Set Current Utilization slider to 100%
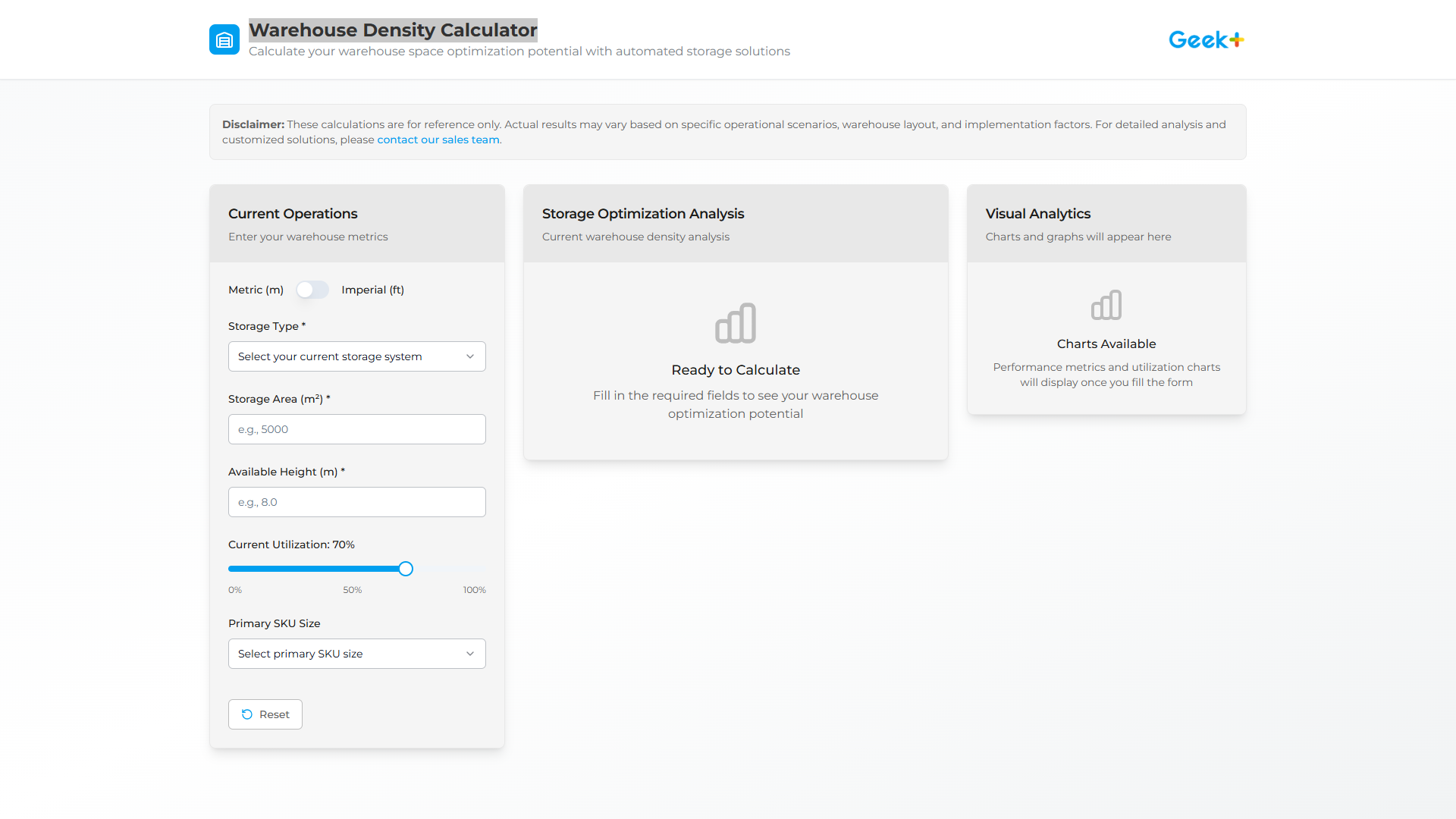 pos(482,568)
